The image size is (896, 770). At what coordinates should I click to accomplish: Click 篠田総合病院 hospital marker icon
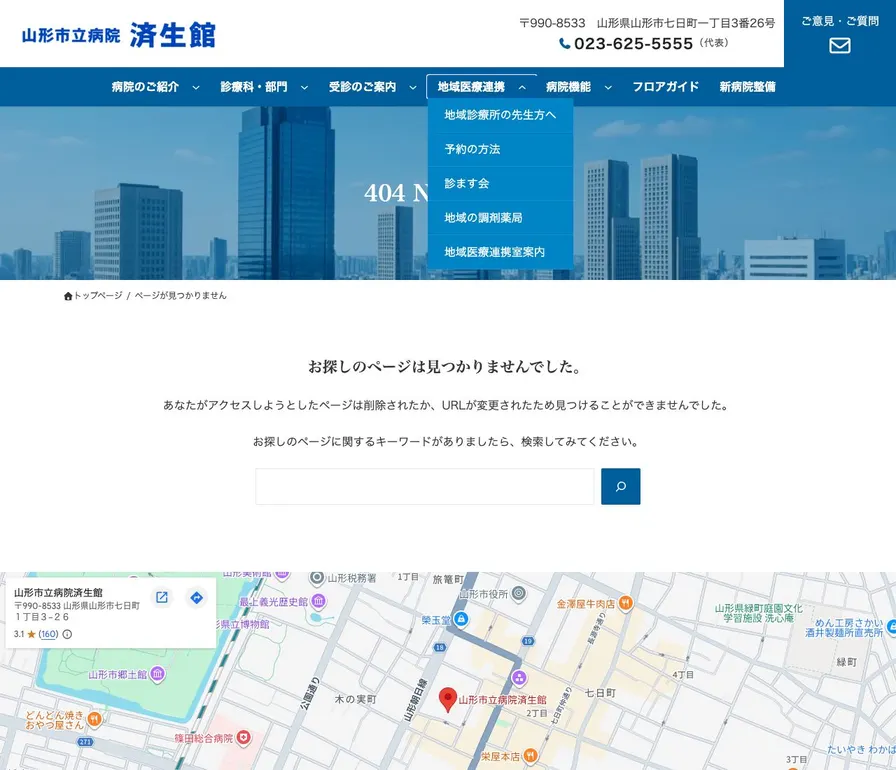click(x=244, y=738)
